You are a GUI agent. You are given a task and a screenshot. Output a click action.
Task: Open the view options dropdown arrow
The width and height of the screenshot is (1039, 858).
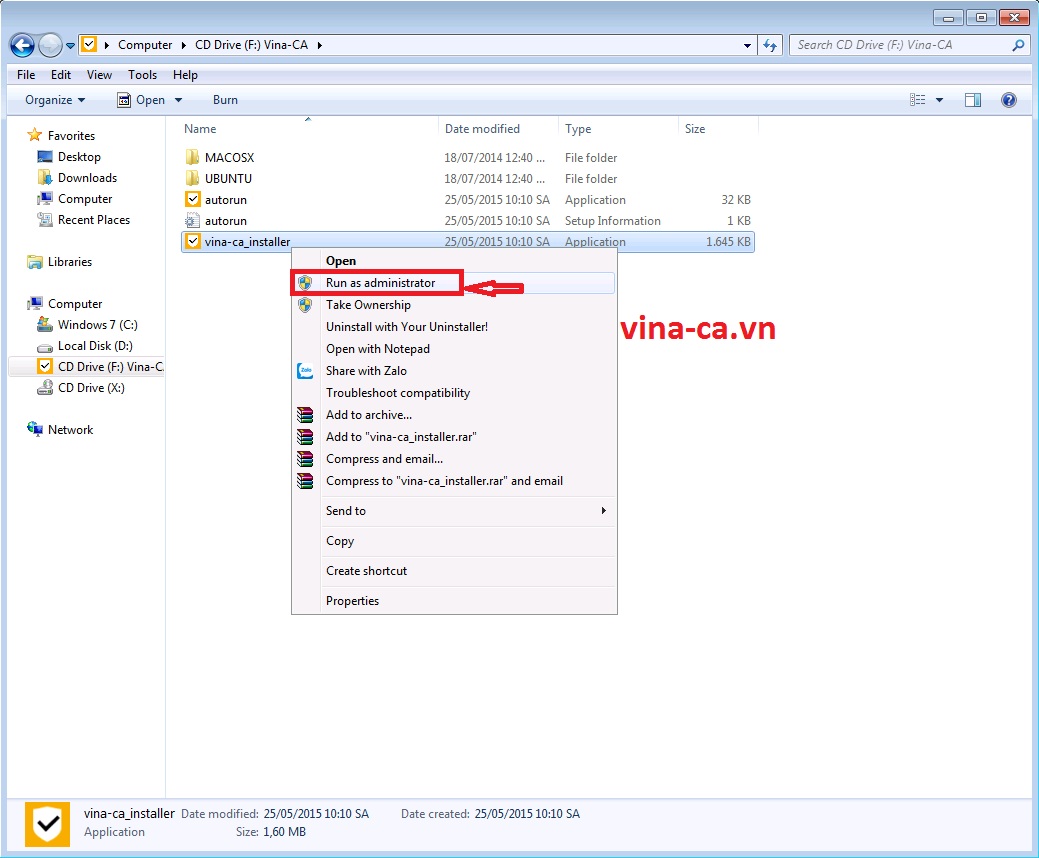(x=939, y=100)
